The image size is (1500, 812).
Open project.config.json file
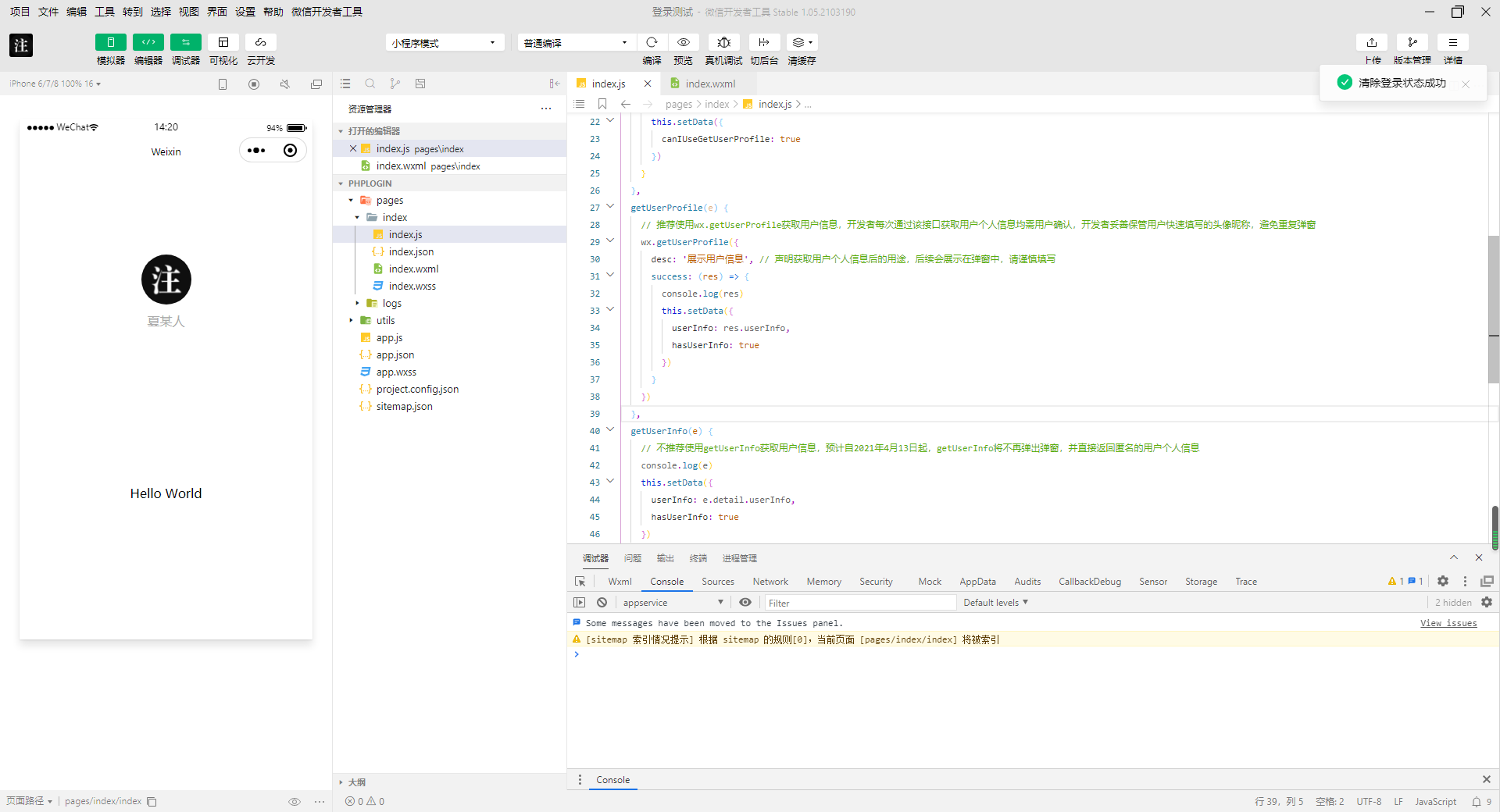[x=417, y=389]
